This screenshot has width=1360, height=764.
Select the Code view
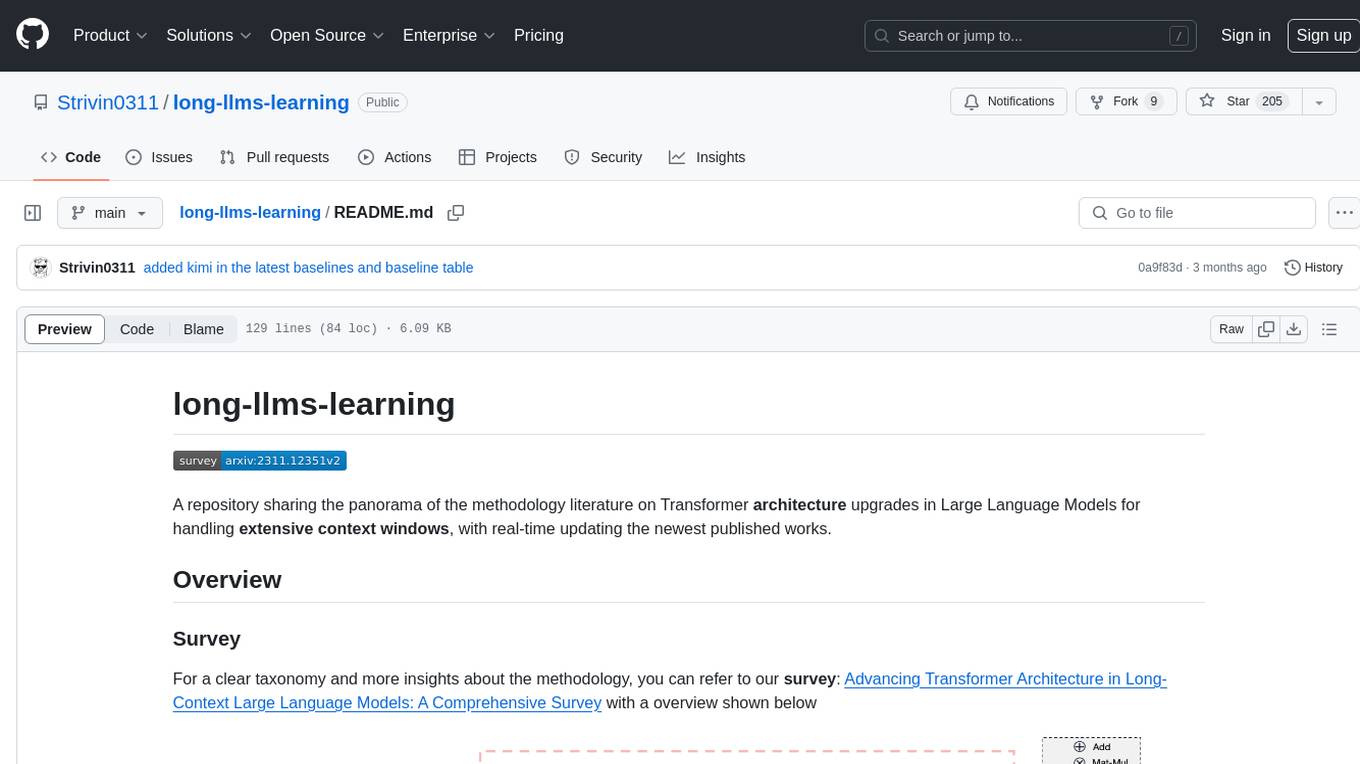tap(137, 329)
